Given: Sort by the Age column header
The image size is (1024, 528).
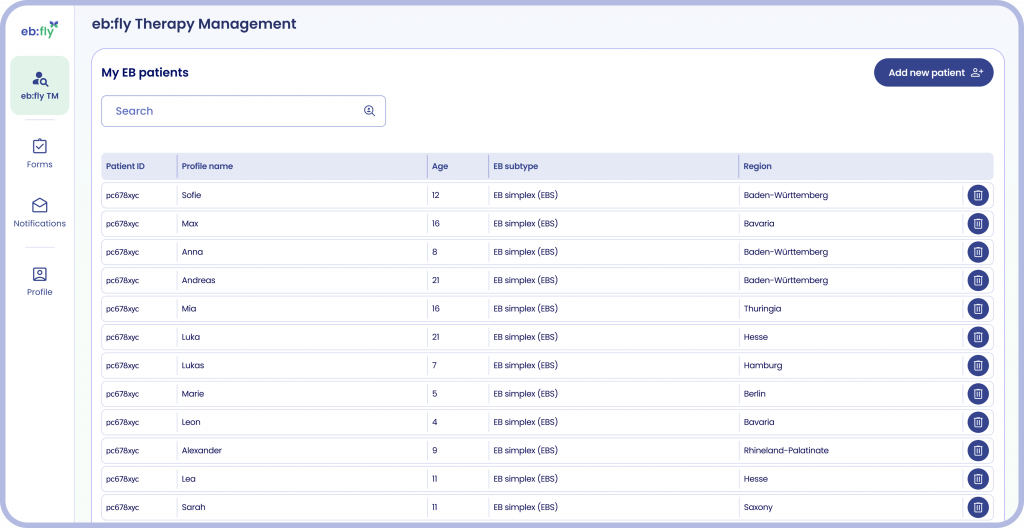Looking at the screenshot, I should (x=440, y=166).
